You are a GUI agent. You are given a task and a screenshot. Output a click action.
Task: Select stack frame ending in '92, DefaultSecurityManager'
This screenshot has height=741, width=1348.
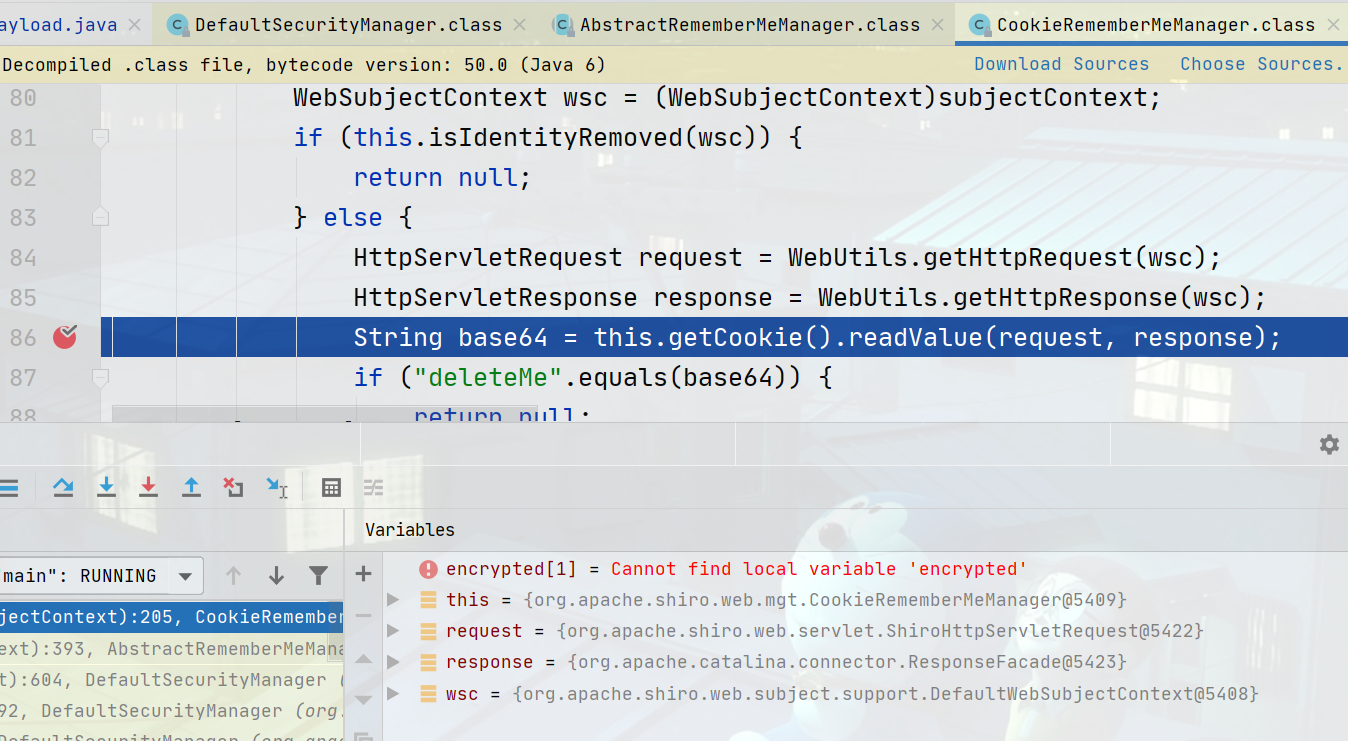[x=171, y=710]
